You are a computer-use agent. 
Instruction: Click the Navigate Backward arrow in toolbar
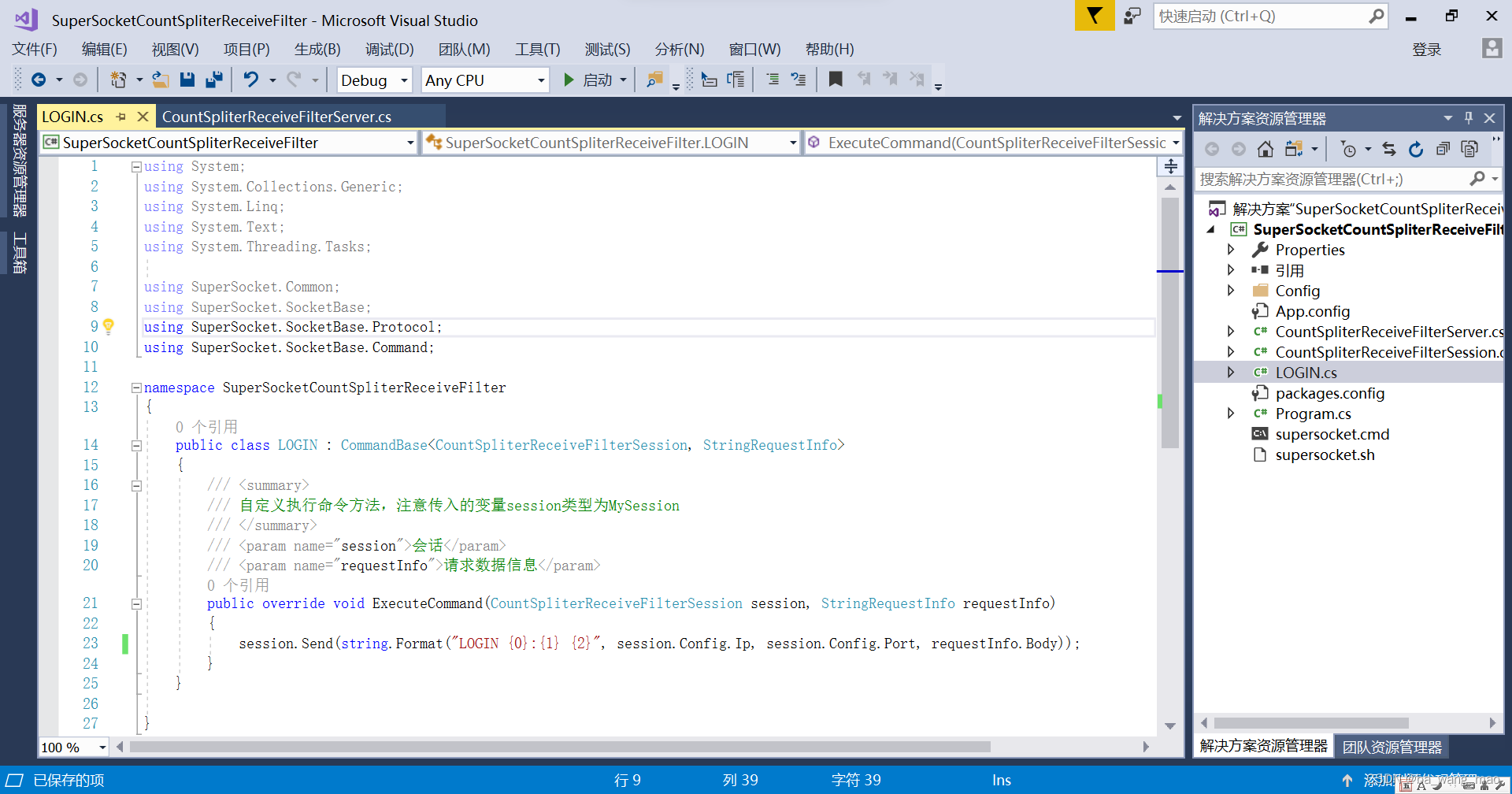tap(38, 80)
